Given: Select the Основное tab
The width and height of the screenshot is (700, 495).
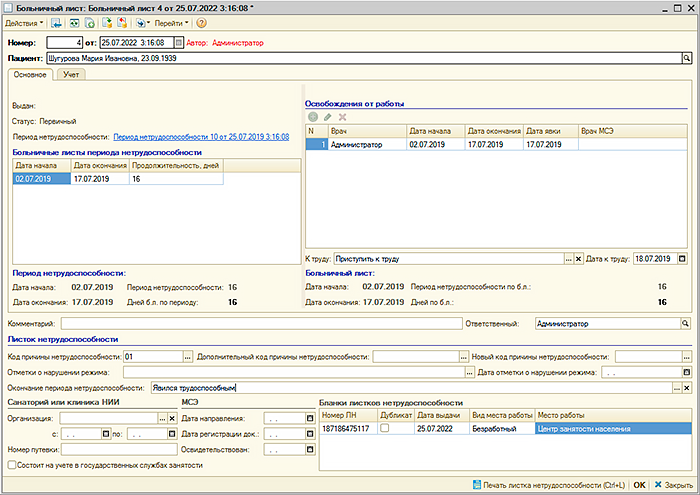Looking at the screenshot, I should [x=30, y=75].
